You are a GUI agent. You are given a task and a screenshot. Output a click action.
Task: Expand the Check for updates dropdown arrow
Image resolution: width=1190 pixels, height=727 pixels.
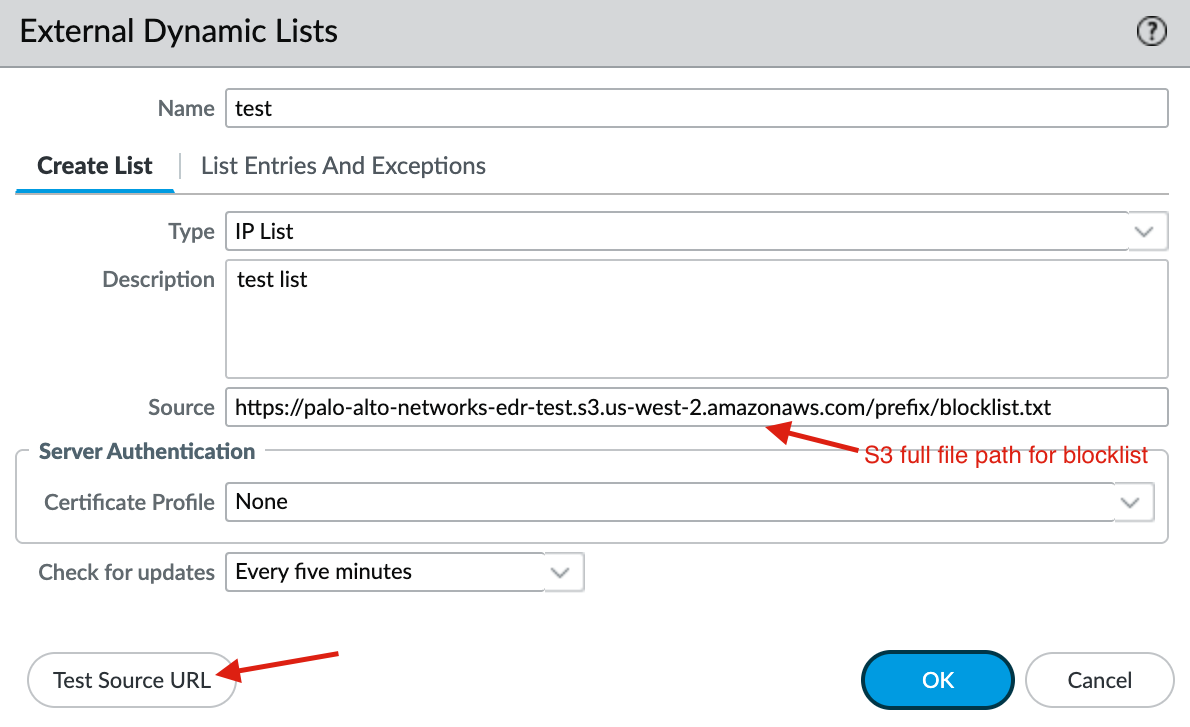(561, 573)
